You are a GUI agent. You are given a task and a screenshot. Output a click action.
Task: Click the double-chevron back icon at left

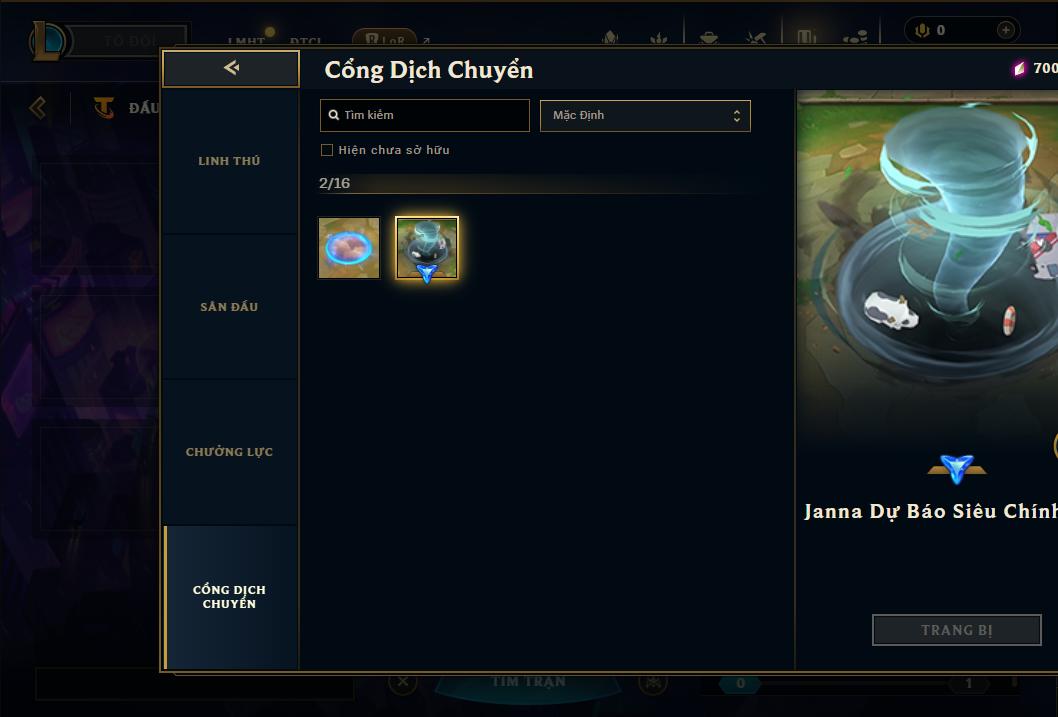coord(38,107)
